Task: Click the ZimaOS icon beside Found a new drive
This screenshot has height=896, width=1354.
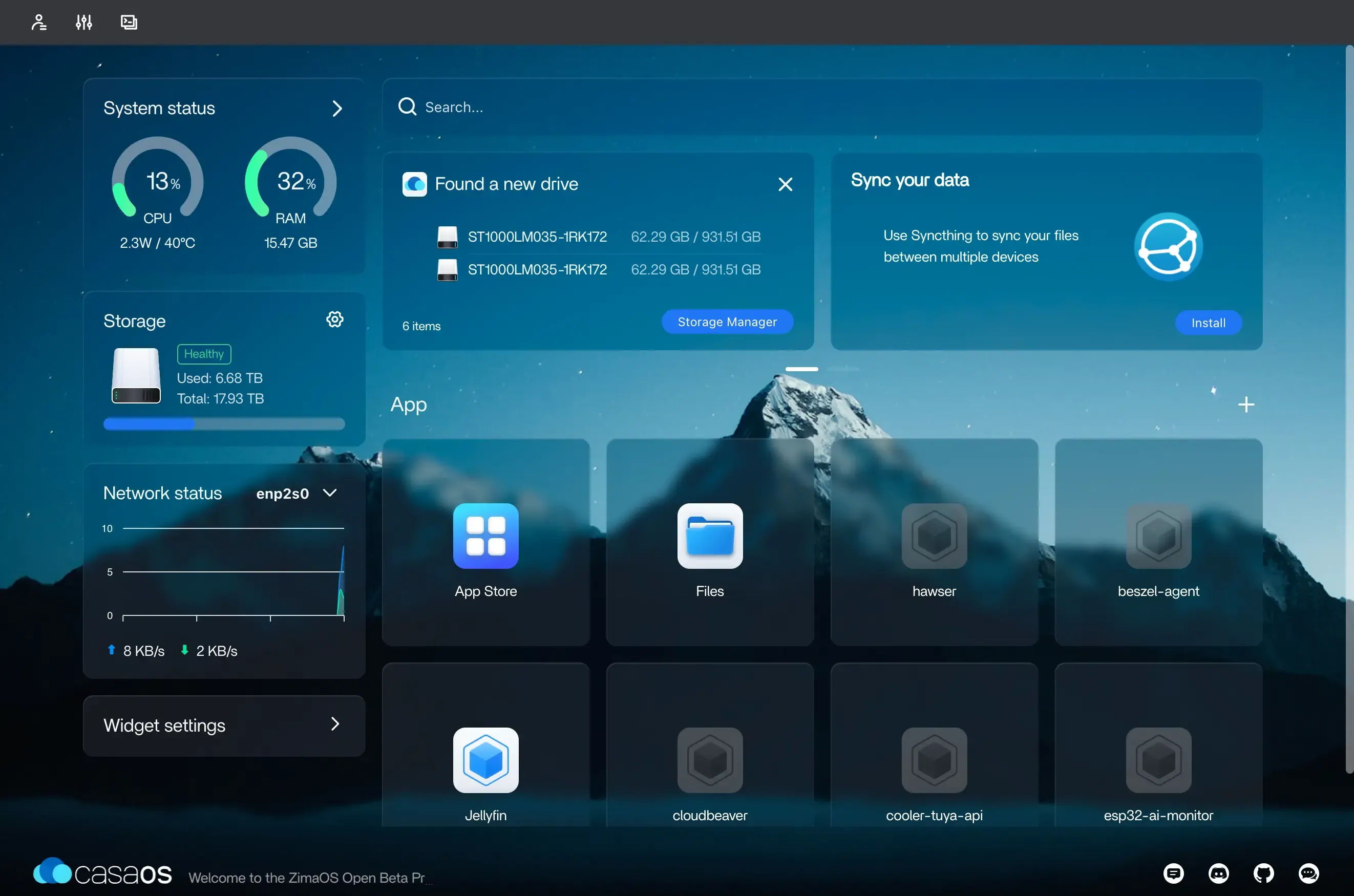Action: tap(414, 184)
